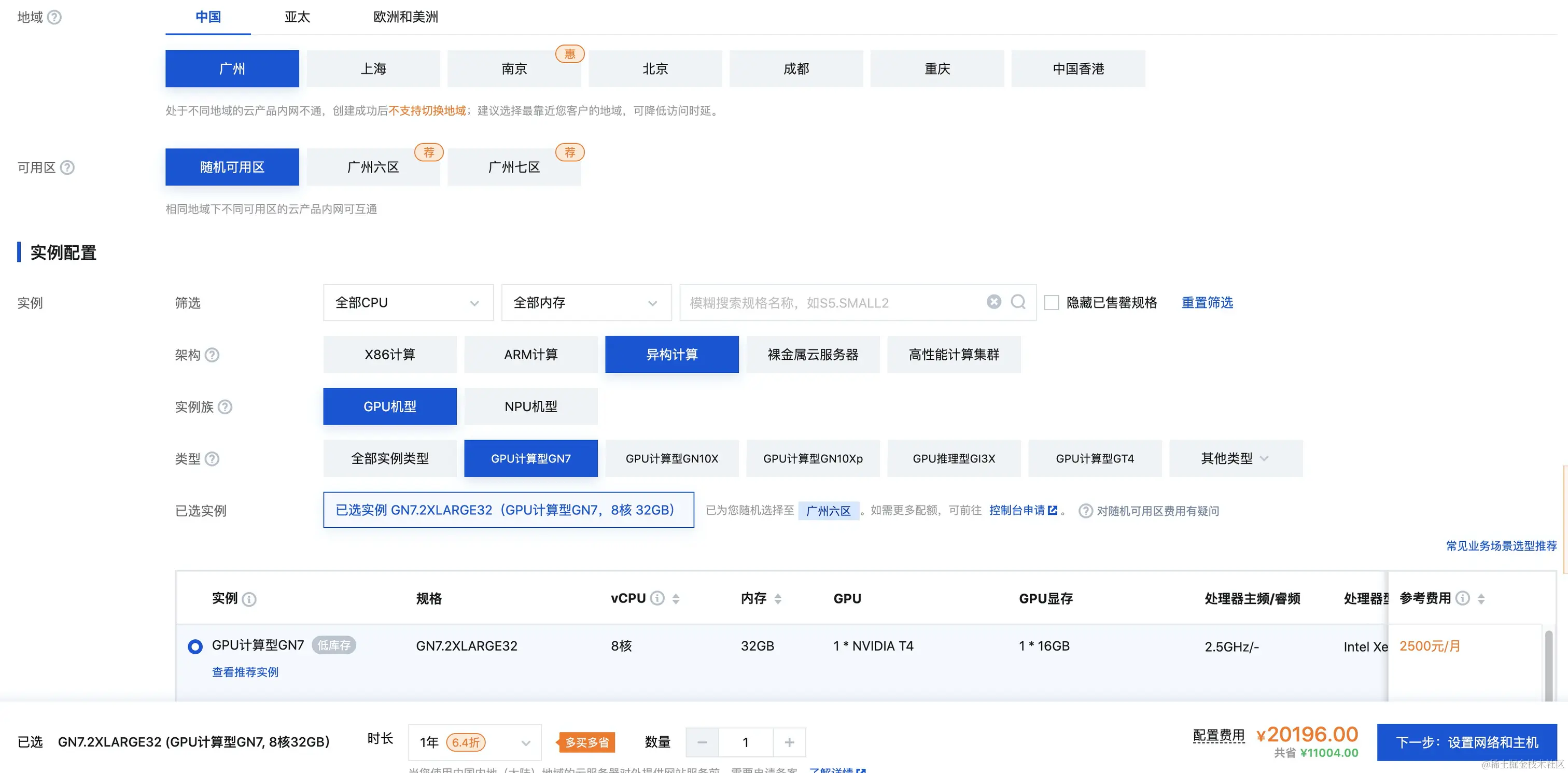Click the help icon next to 地域
The image size is (1568, 773).
(54, 17)
